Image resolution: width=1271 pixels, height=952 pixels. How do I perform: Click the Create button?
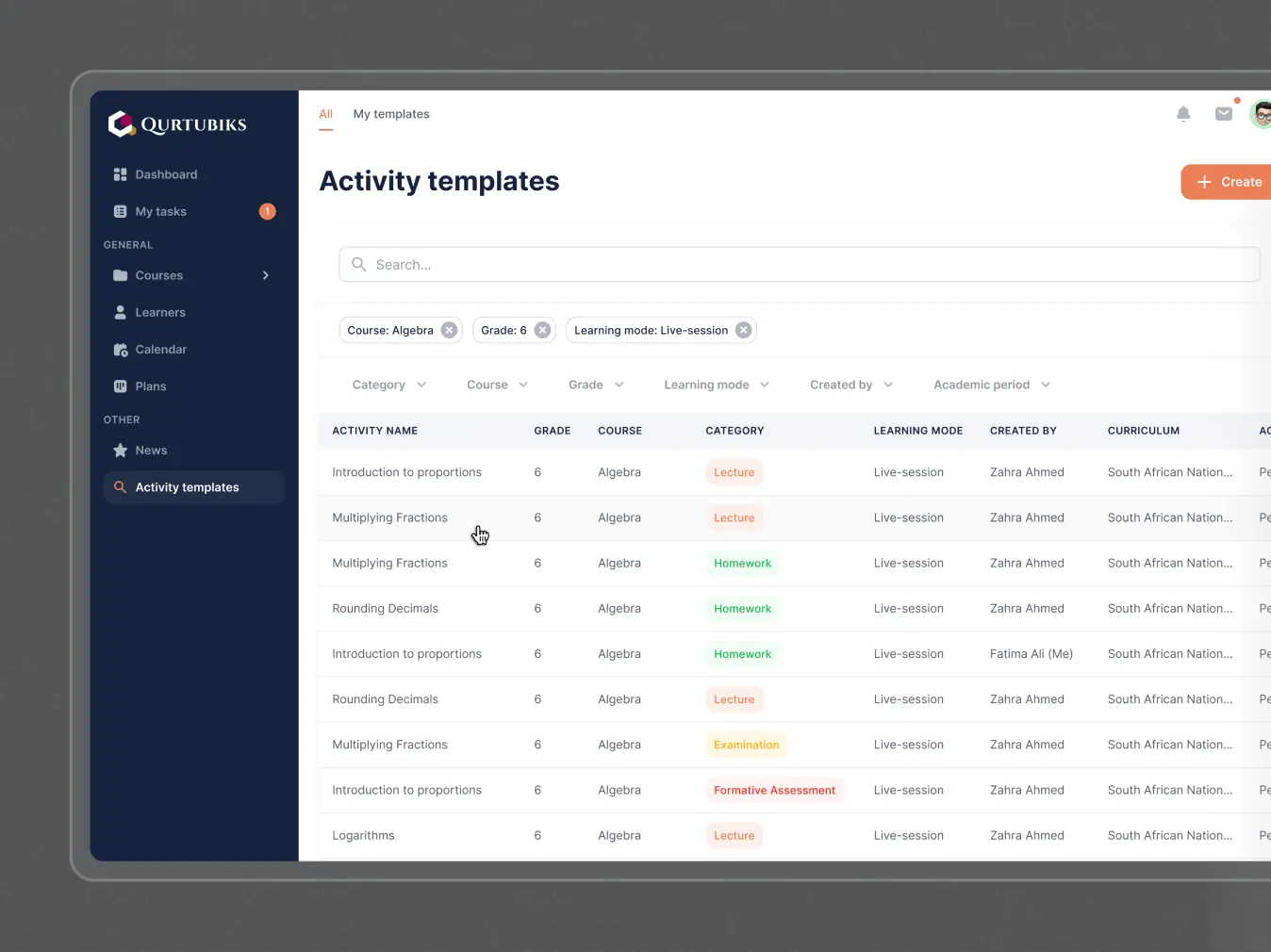point(1228,182)
